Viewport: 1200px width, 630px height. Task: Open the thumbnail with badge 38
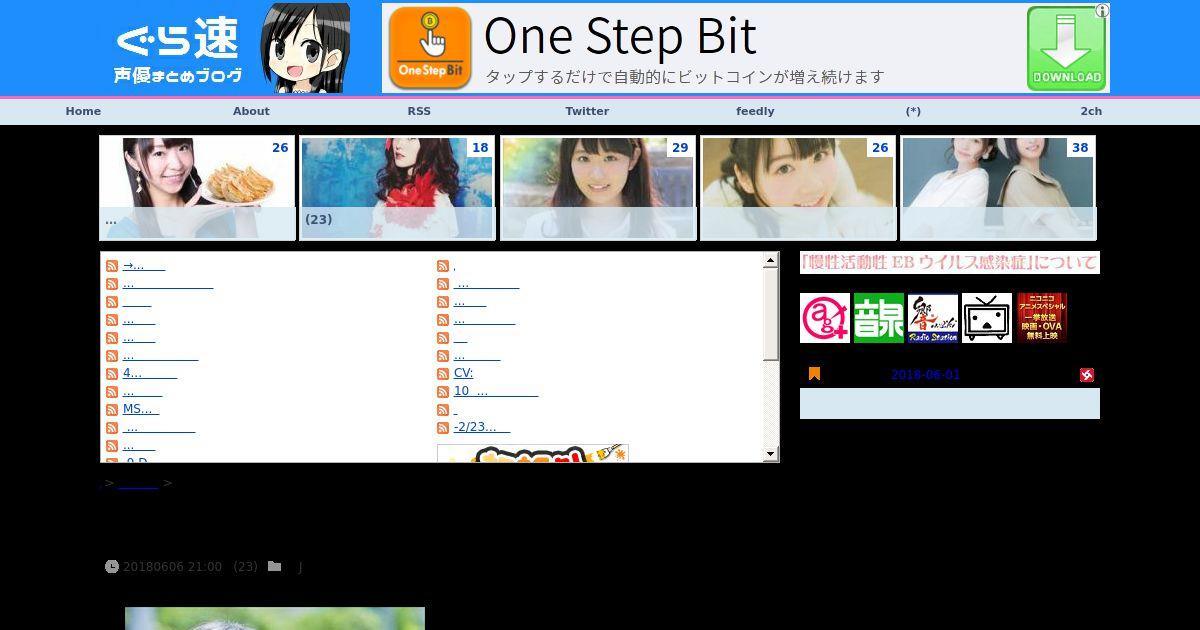(x=998, y=188)
